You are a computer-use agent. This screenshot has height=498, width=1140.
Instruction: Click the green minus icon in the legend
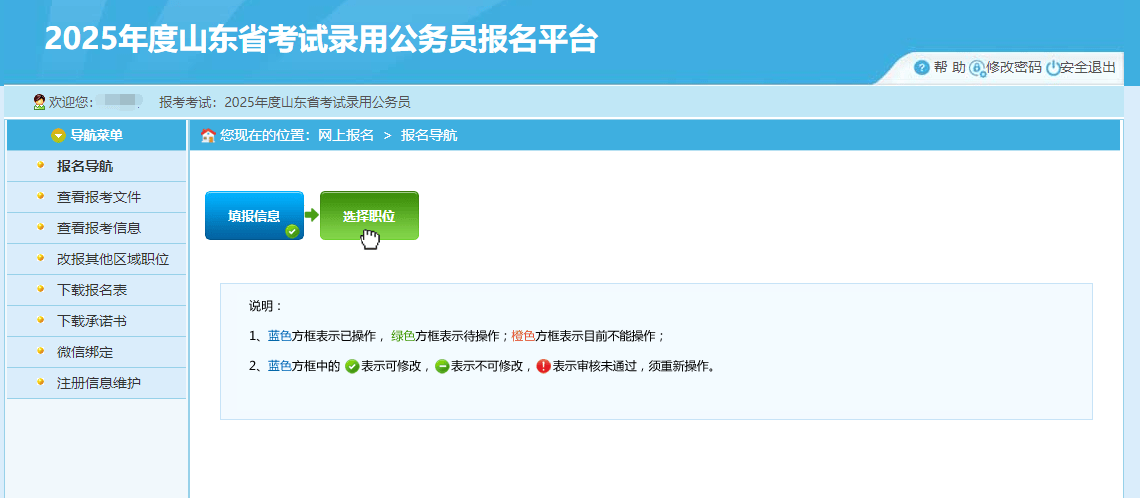pos(442,366)
